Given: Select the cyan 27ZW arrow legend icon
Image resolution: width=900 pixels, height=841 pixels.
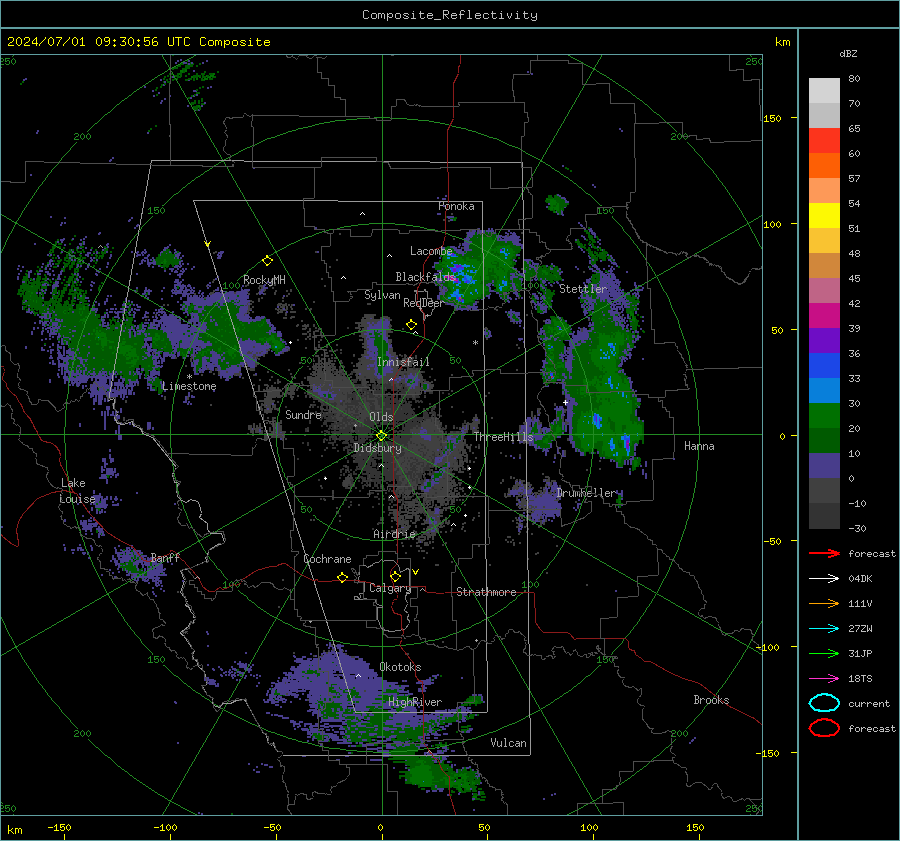Looking at the screenshot, I should click(x=824, y=629).
